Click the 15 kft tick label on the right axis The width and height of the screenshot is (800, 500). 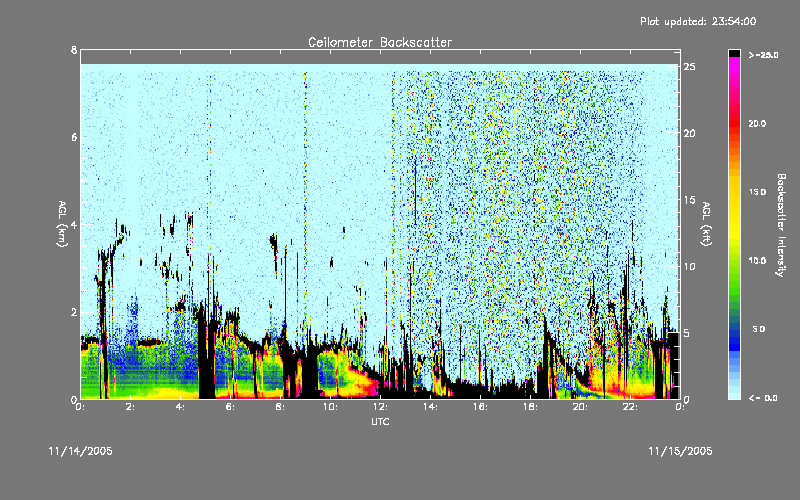tap(689, 200)
